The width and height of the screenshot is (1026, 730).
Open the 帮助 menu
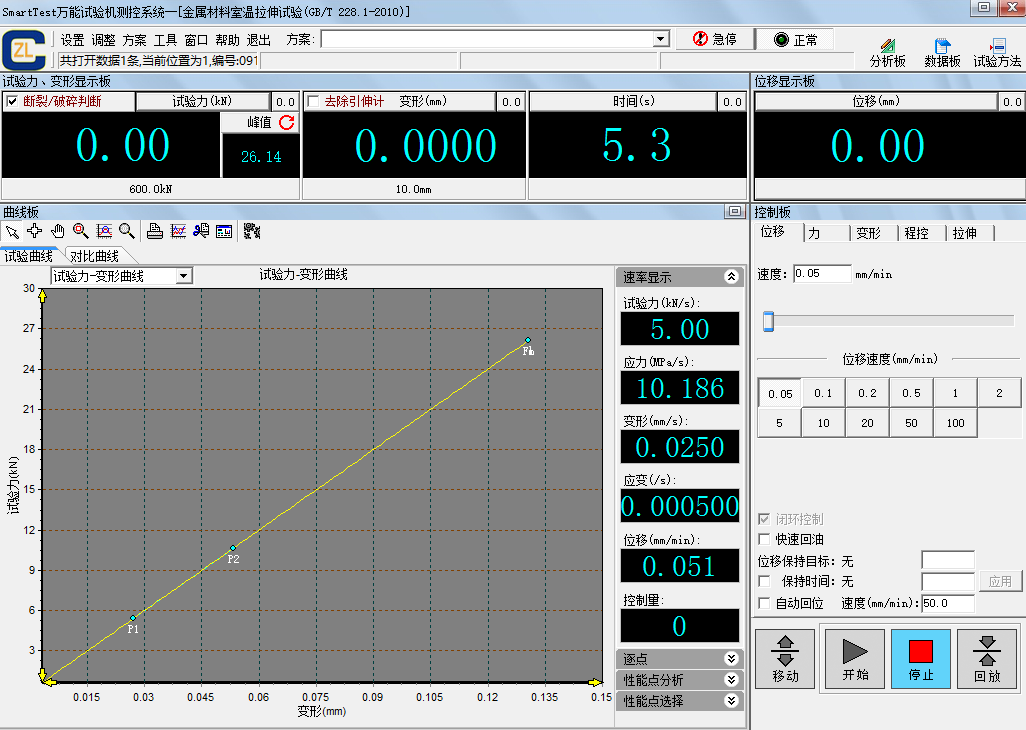[228, 40]
